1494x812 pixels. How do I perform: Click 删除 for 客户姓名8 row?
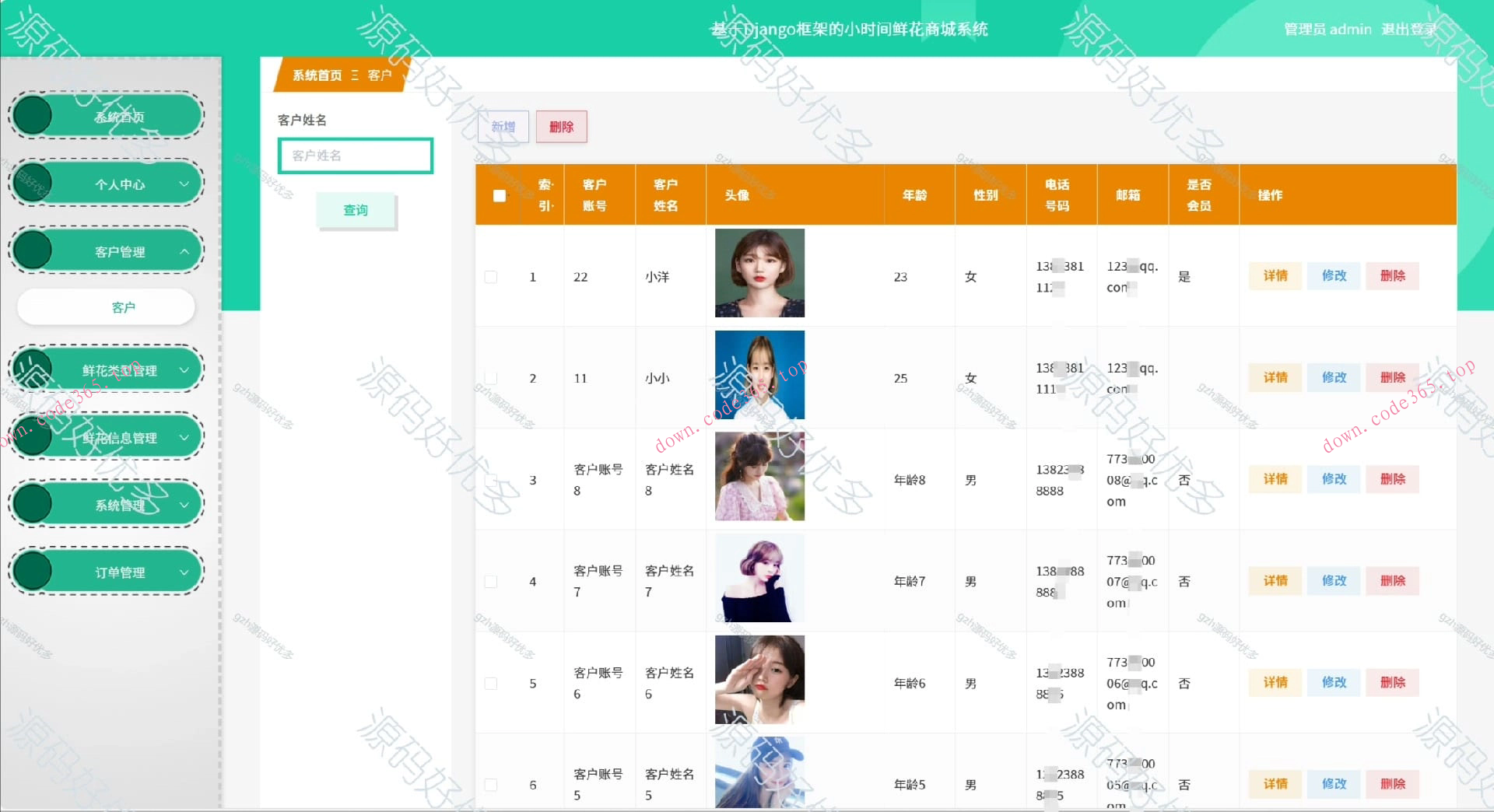click(x=1393, y=479)
